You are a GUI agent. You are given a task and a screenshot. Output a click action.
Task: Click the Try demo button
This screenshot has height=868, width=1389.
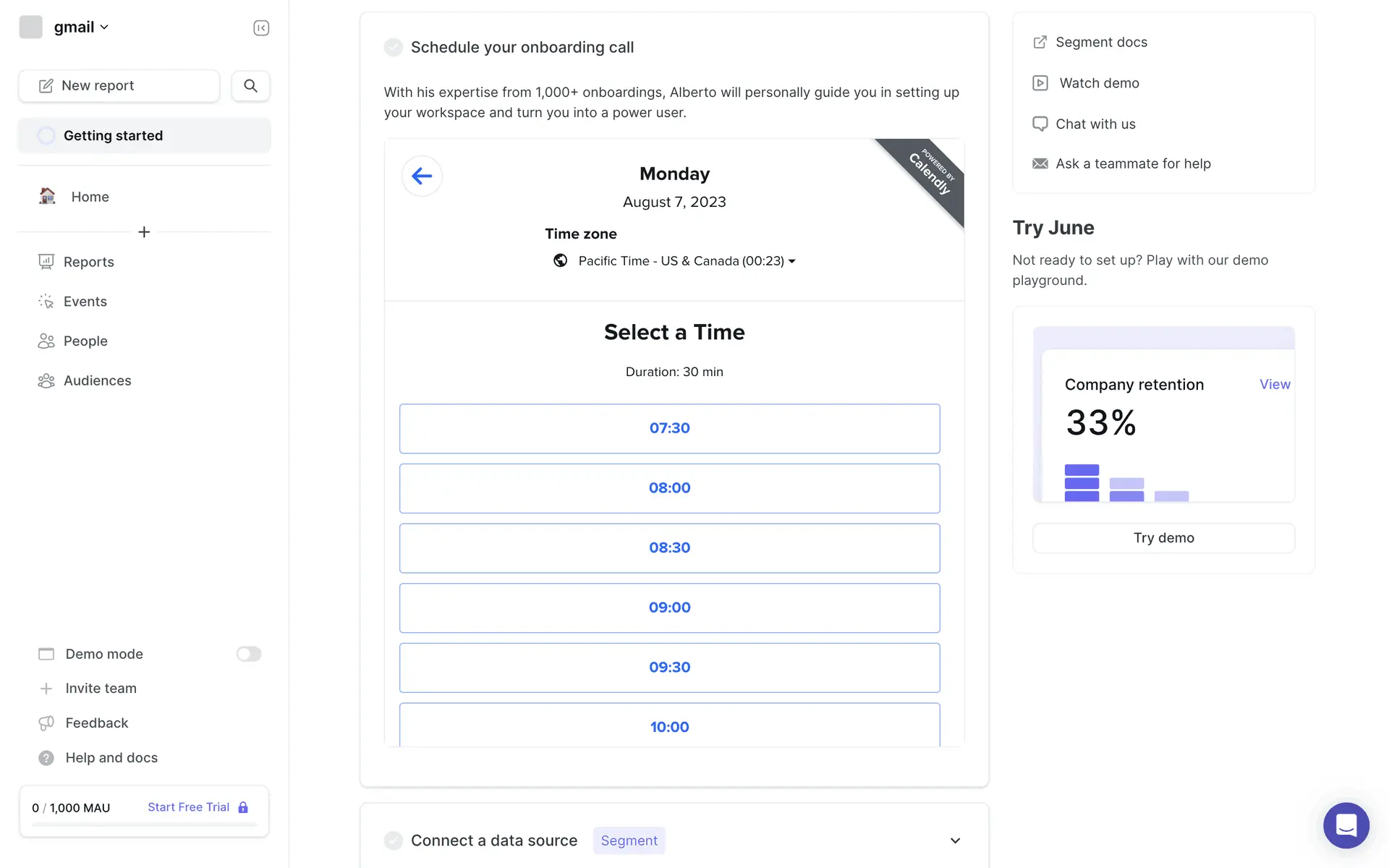pos(1163,538)
